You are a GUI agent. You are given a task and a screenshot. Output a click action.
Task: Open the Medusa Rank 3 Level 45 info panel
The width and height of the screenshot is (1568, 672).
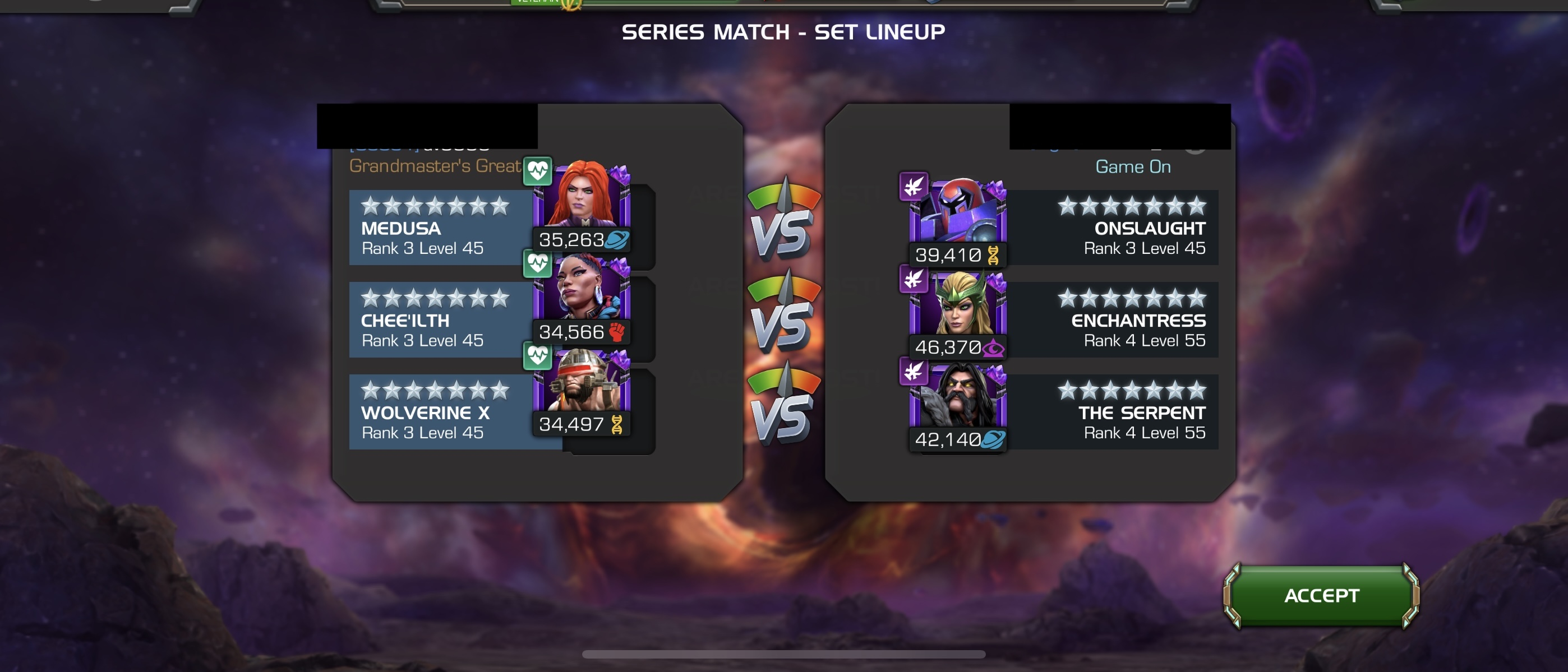(441, 228)
